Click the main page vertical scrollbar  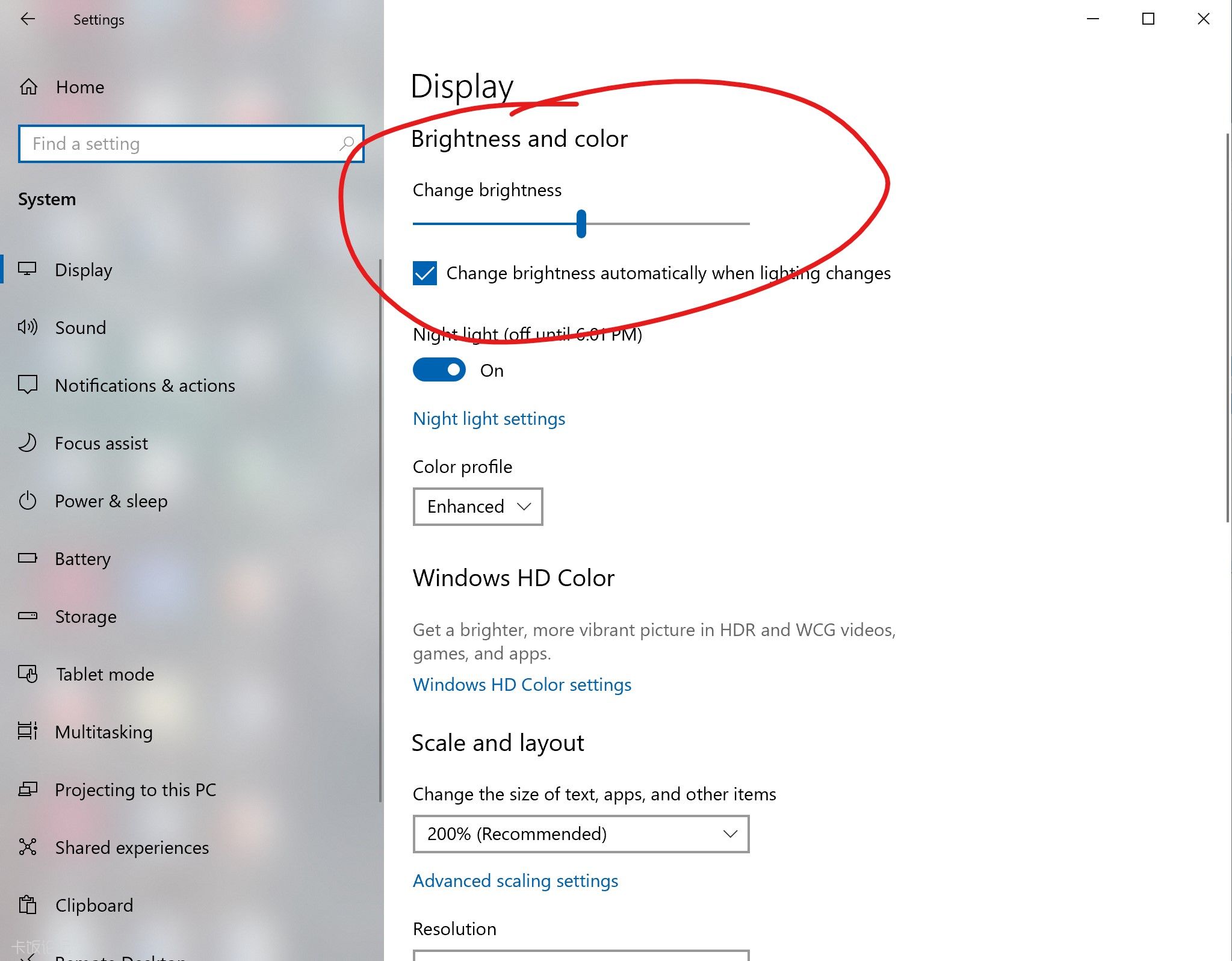pos(1228,328)
